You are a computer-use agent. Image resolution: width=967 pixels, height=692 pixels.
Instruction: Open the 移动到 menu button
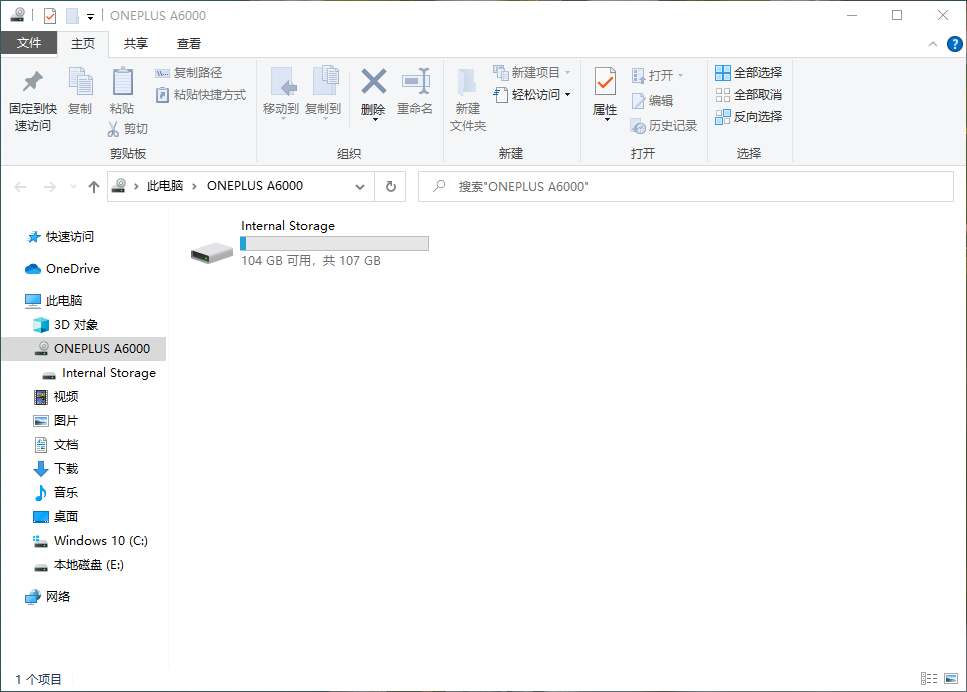(x=281, y=93)
